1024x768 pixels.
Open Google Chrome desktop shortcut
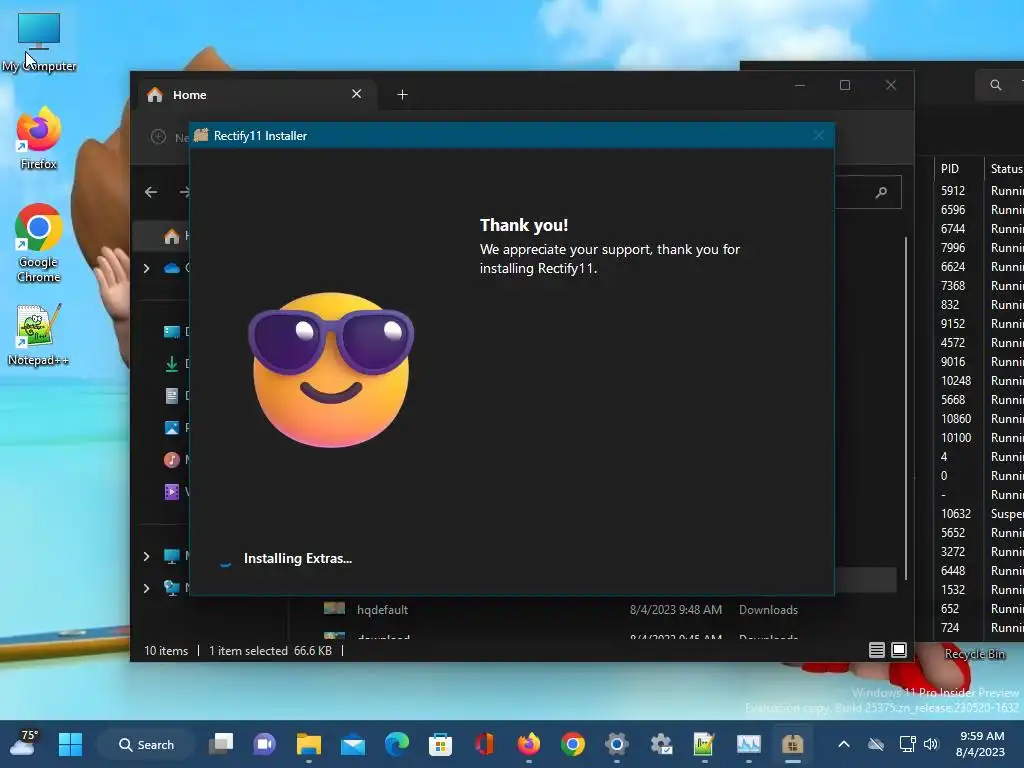(x=39, y=243)
